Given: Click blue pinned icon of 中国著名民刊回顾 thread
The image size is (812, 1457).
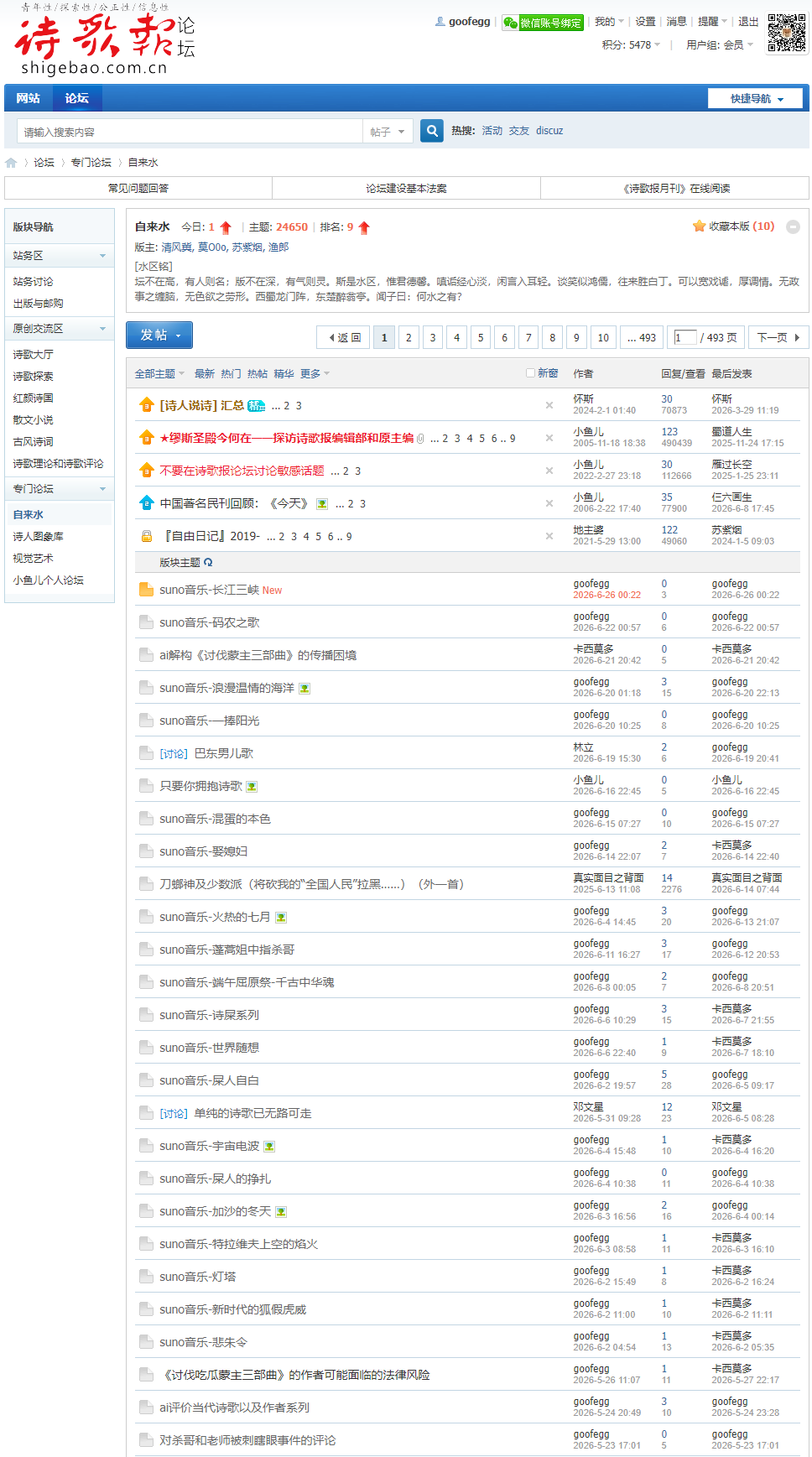Looking at the screenshot, I should pos(147,503).
